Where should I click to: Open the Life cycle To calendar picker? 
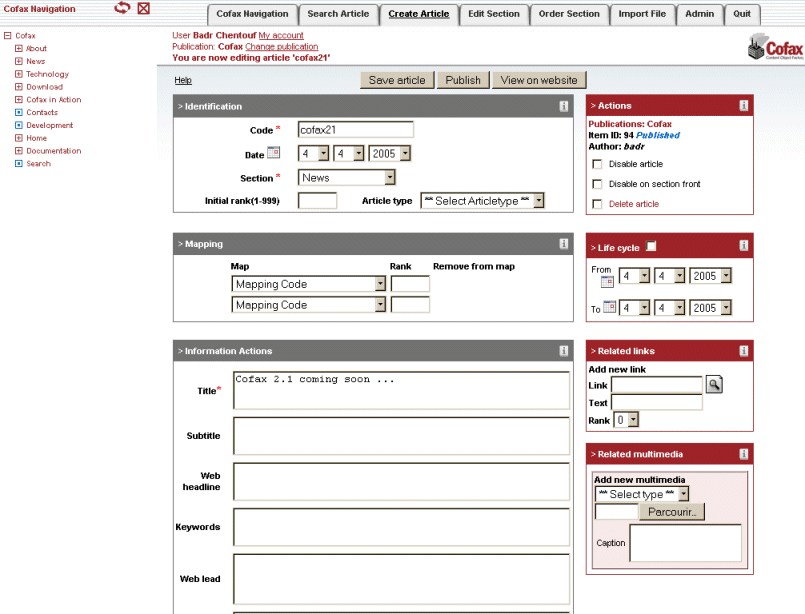coord(609,307)
